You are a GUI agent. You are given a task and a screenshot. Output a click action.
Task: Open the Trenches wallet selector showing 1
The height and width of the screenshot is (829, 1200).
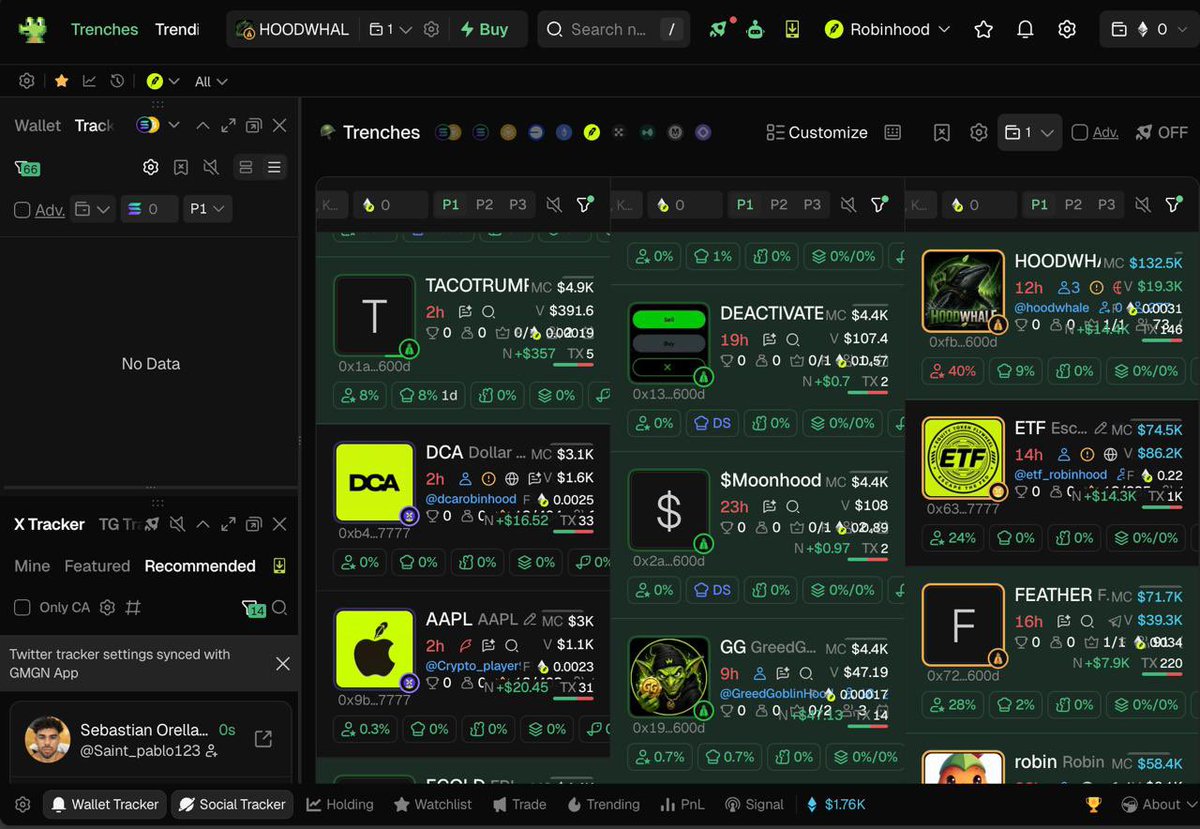1029,132
